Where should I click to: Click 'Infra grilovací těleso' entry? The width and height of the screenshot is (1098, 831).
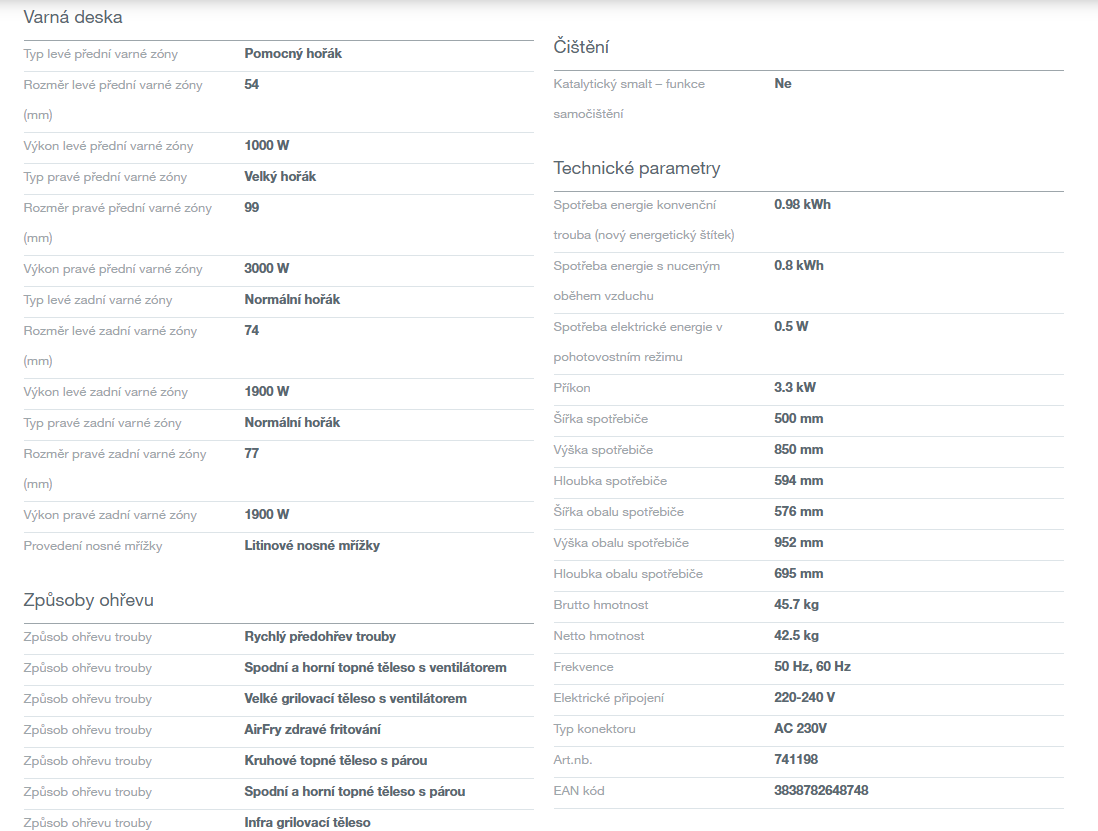[307, 823]
